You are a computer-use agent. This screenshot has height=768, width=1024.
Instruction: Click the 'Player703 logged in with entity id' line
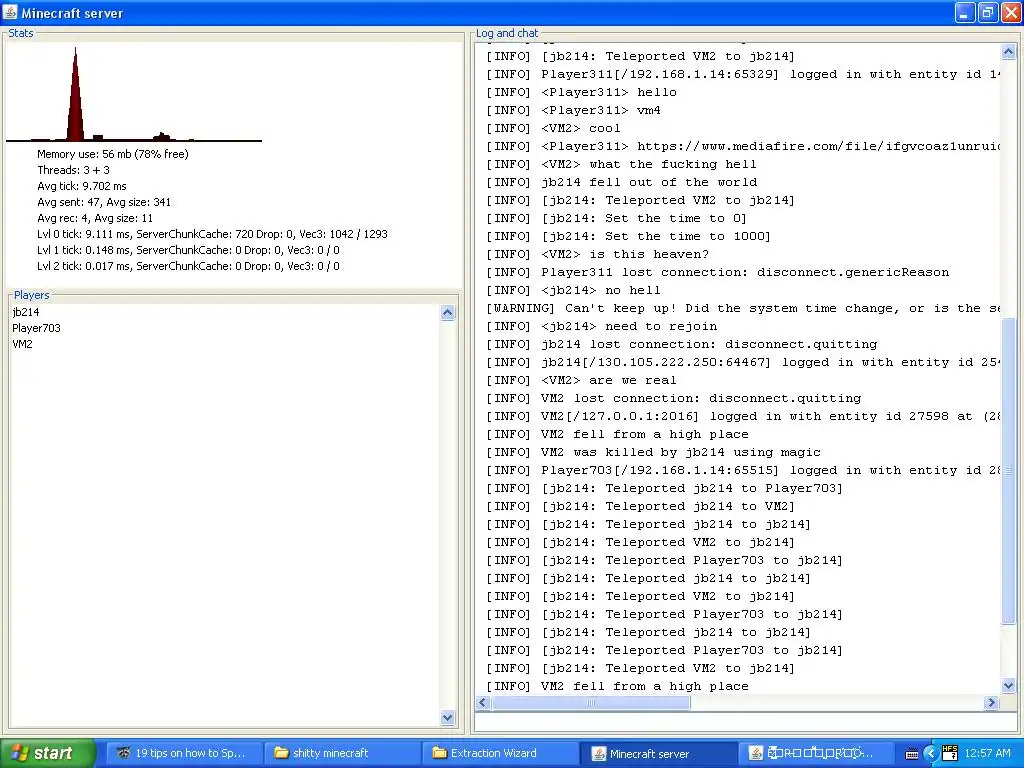[x=743, y=470]
